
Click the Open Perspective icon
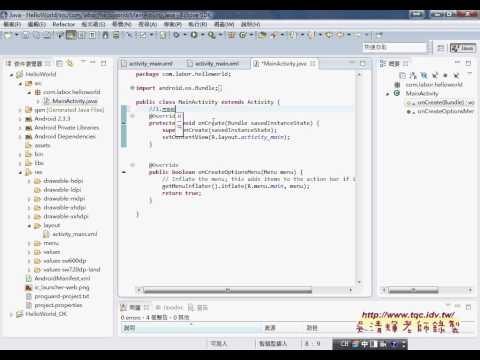441,48
